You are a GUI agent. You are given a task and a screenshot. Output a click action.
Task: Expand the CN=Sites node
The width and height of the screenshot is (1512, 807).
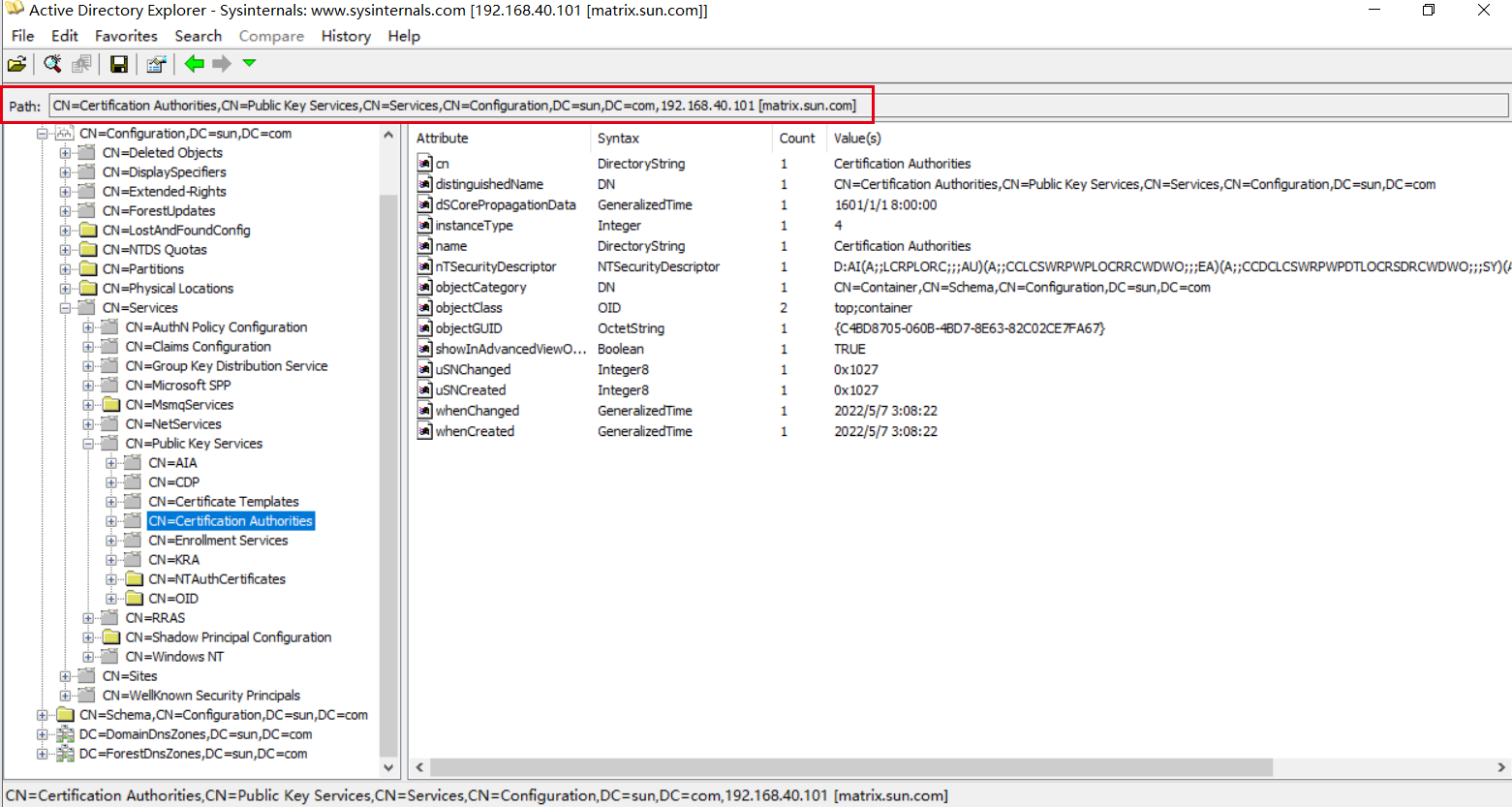tap(65, 676)
